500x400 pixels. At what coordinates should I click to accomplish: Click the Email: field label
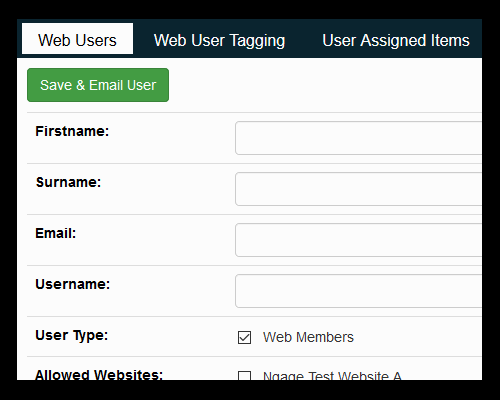pos(56,233)
